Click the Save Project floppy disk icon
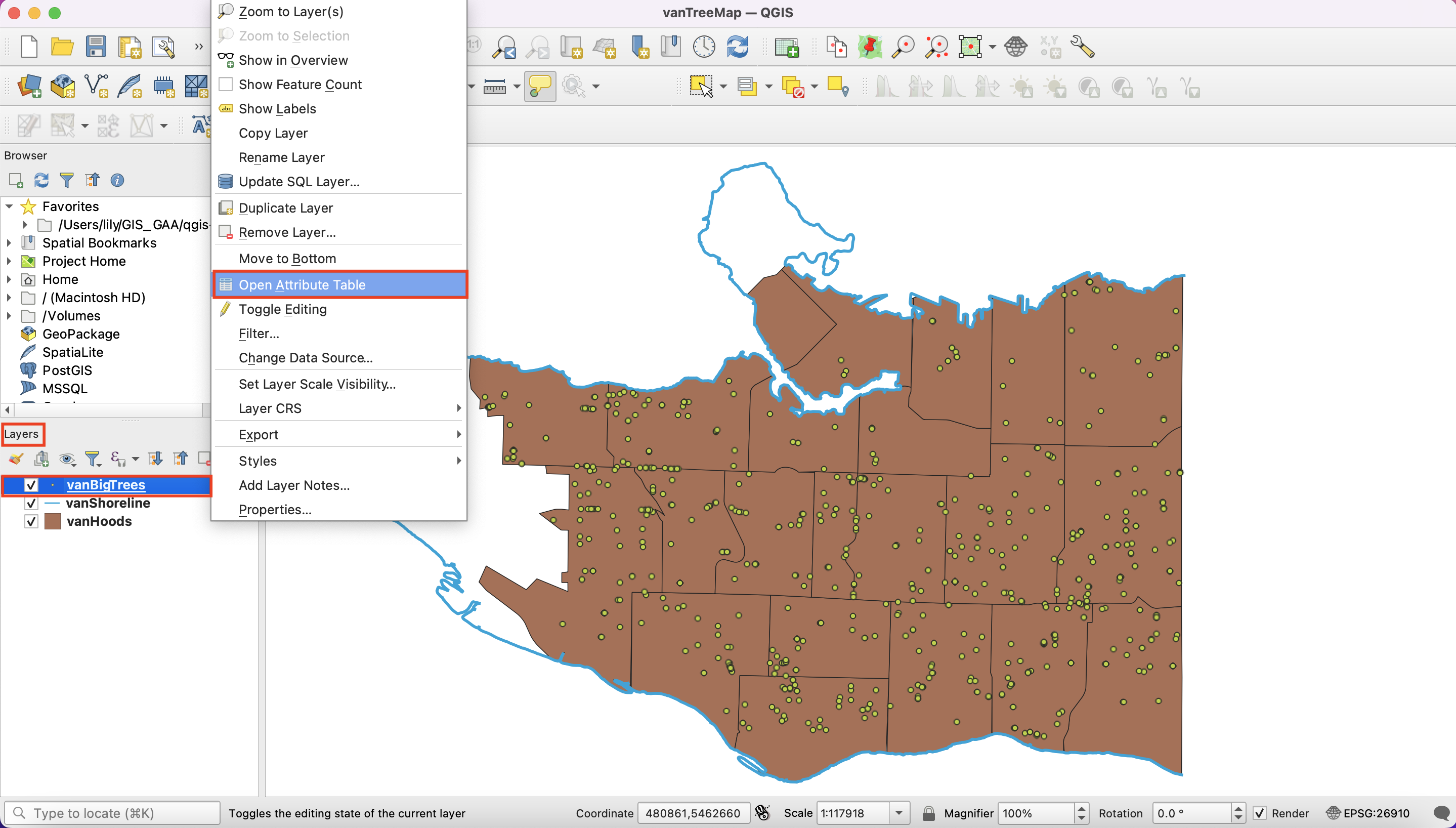 pos(96,47)
